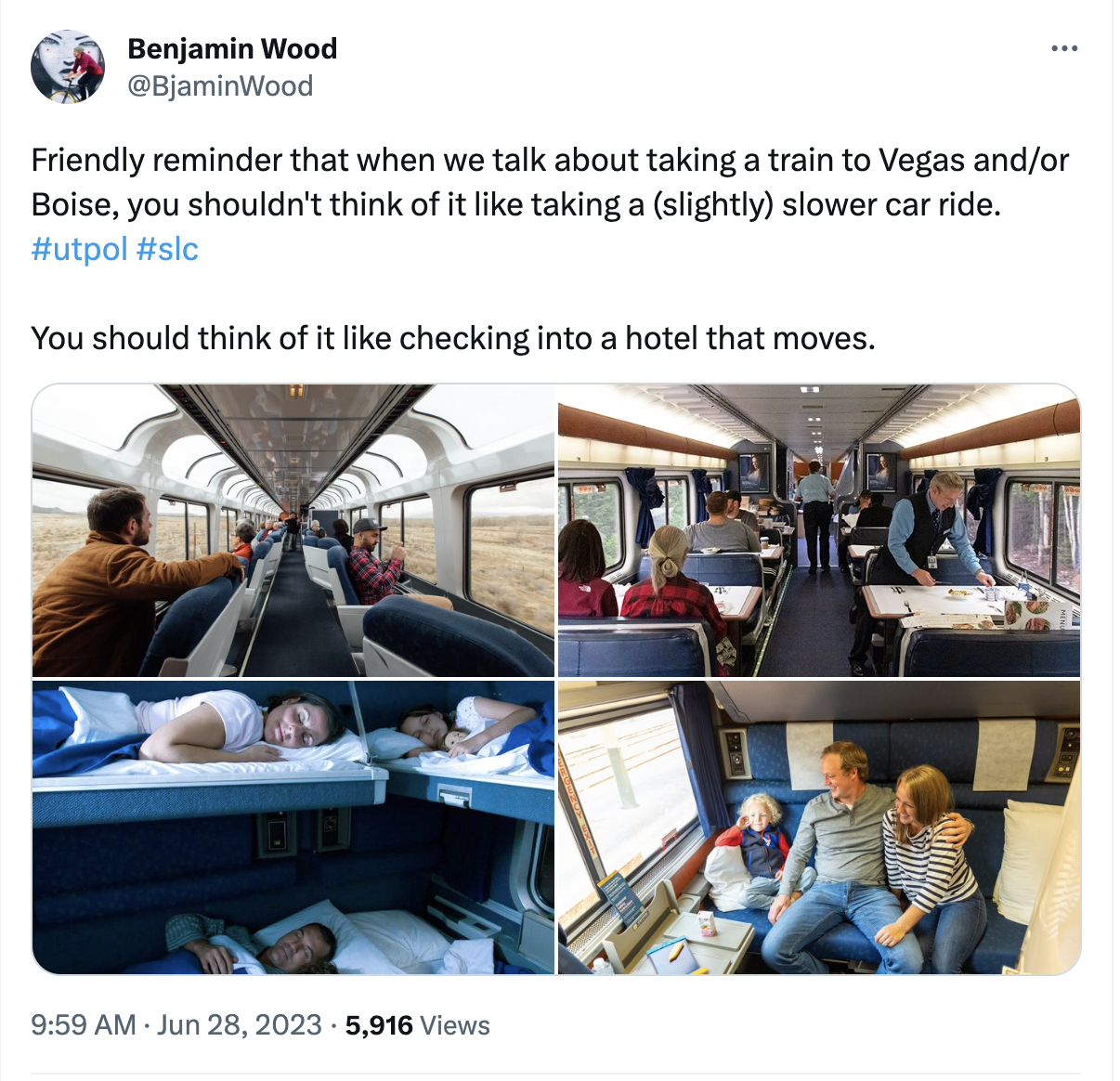Image resolution: width=1120 pixels, height=1081 pixels.
Task: View the dining car photo
Action: (819, 530)
